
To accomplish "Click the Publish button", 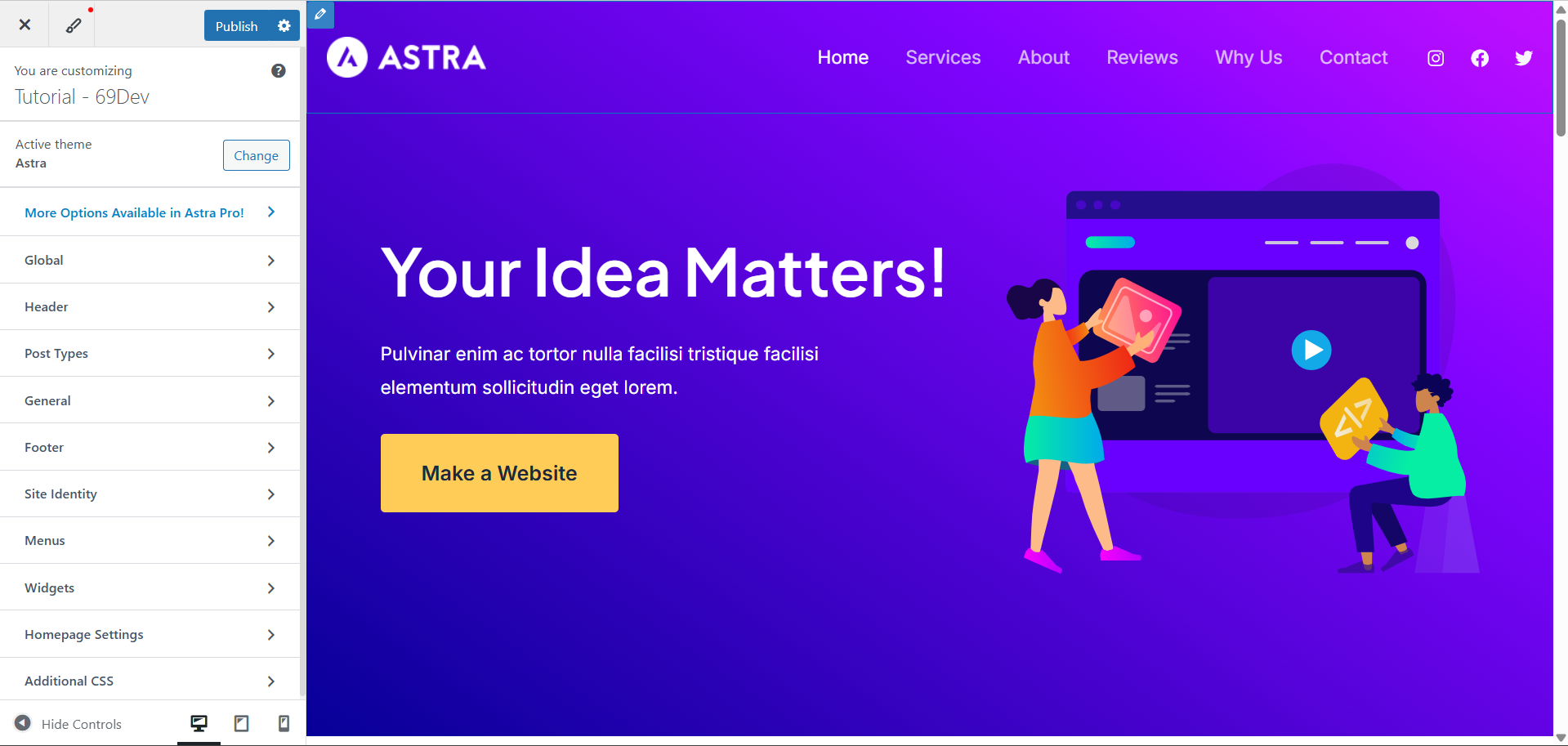I will (237, 26).
